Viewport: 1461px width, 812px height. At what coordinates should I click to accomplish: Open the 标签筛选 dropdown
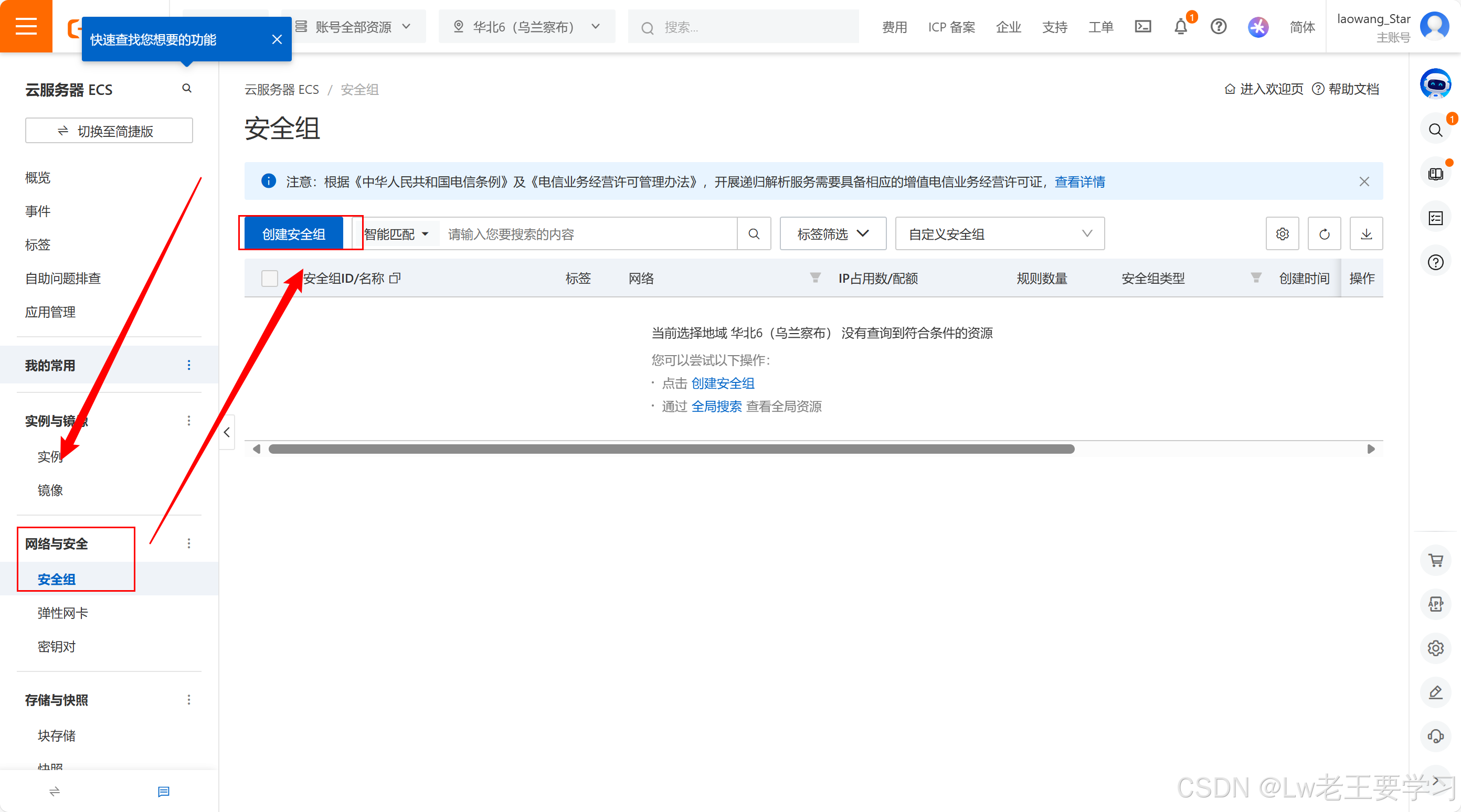coord(833,233)
